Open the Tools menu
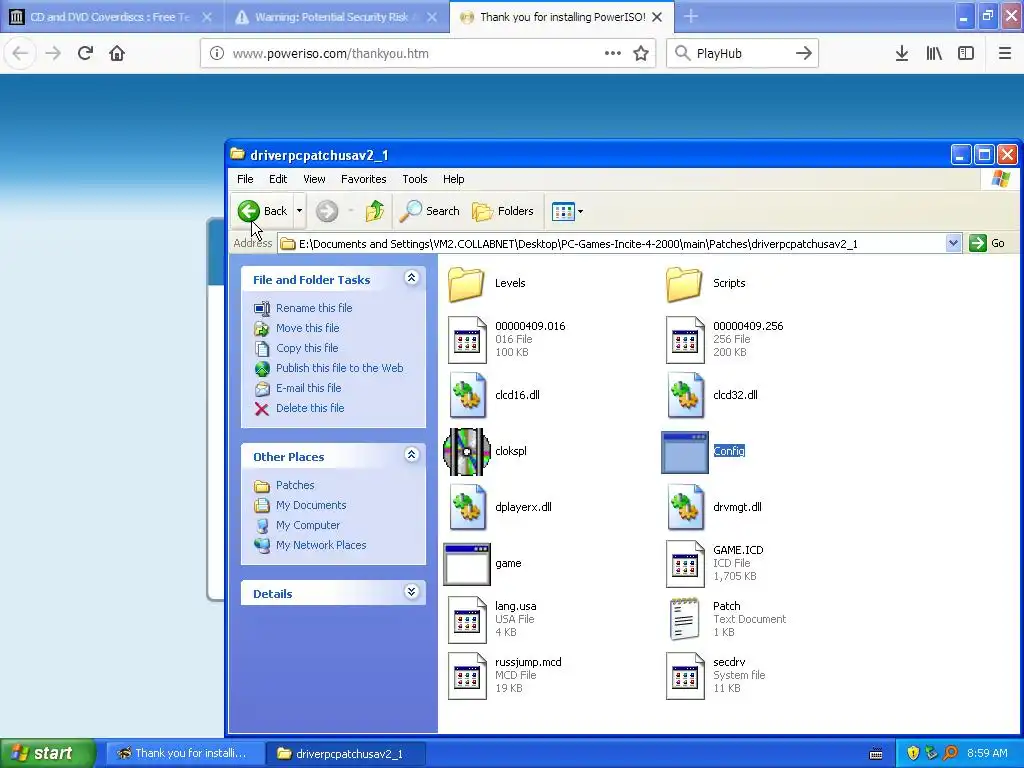The width and height of the screenshot is (1024, 768). [415, 179]
